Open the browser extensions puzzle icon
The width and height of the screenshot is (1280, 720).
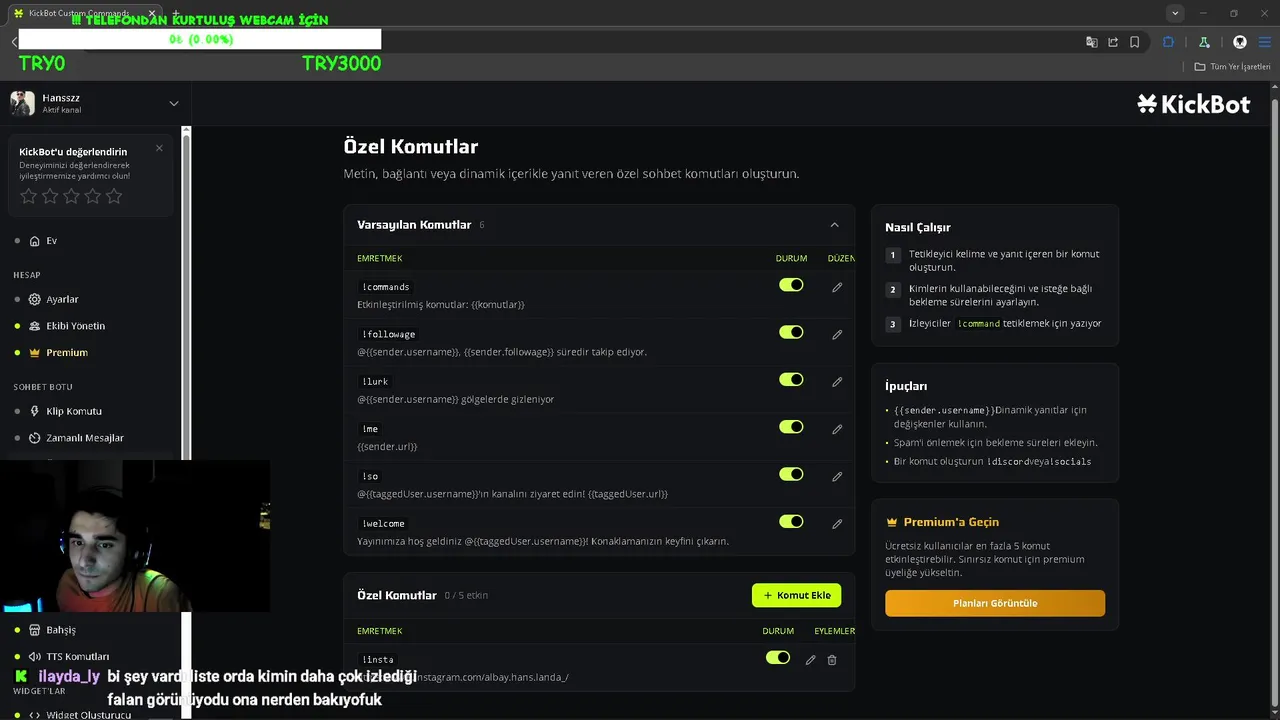[1168, 42]
